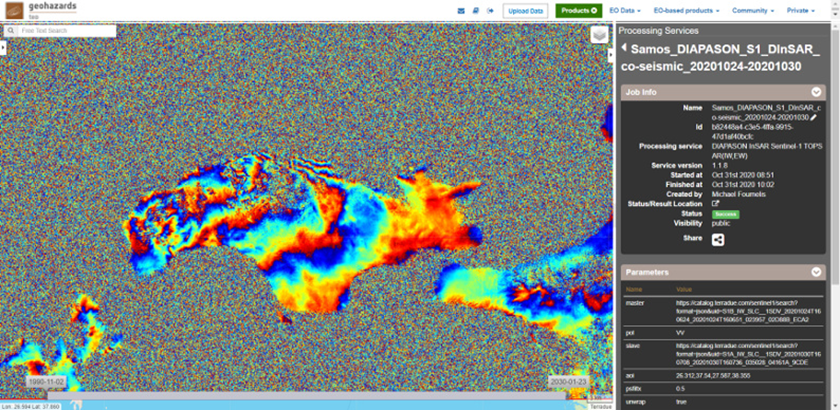Click the pol VV parameter value
Image resolution: width=840 pixels, height=410 pixels.
click(680, 333)
